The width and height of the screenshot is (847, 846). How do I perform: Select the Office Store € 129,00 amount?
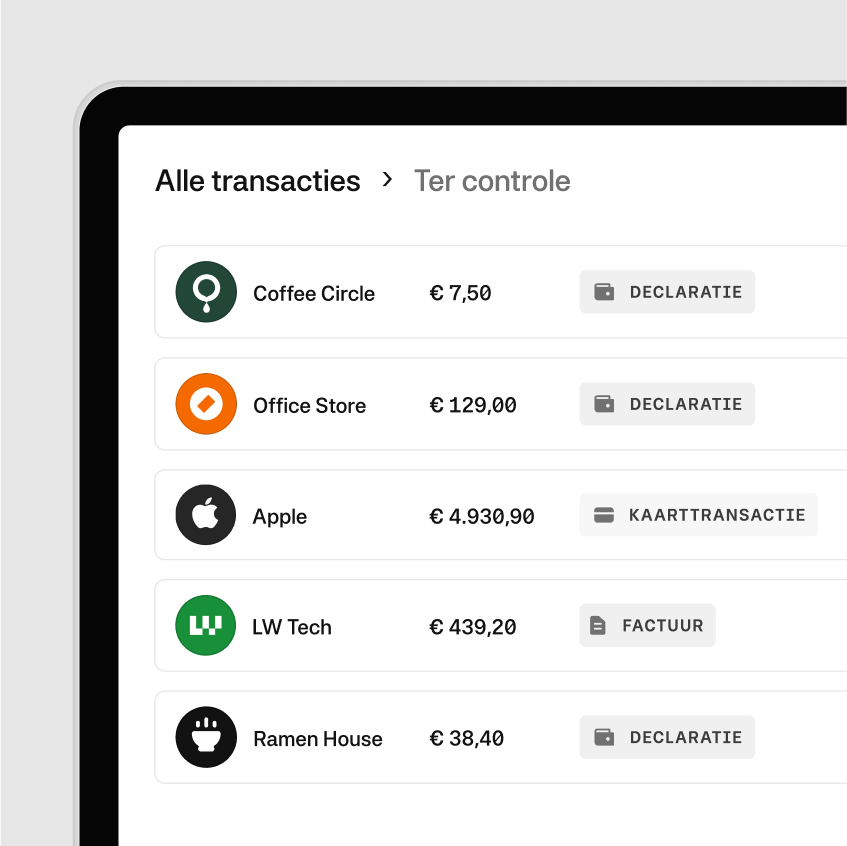point(473,405)
